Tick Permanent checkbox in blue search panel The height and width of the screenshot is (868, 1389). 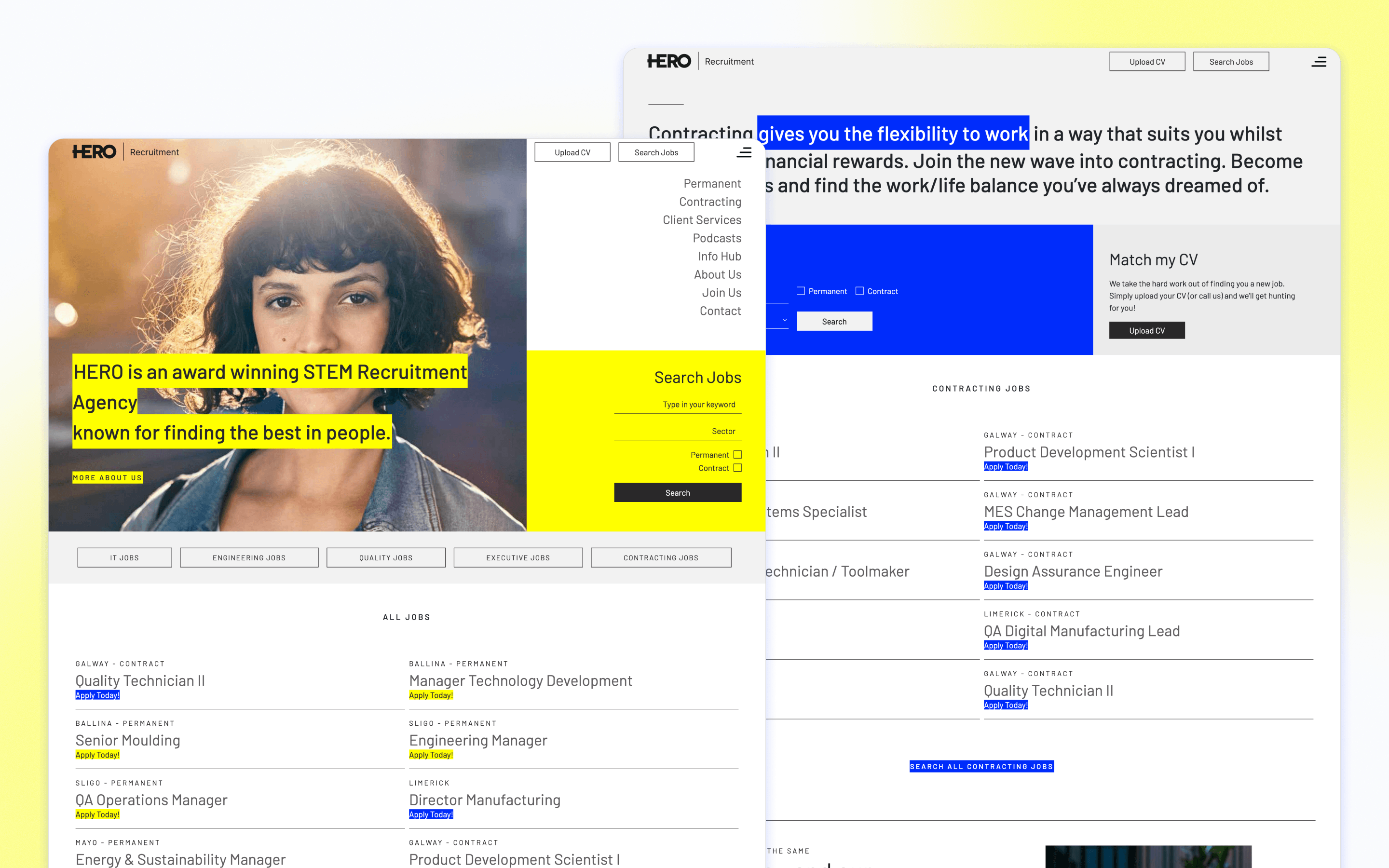(x=801, y=291)
